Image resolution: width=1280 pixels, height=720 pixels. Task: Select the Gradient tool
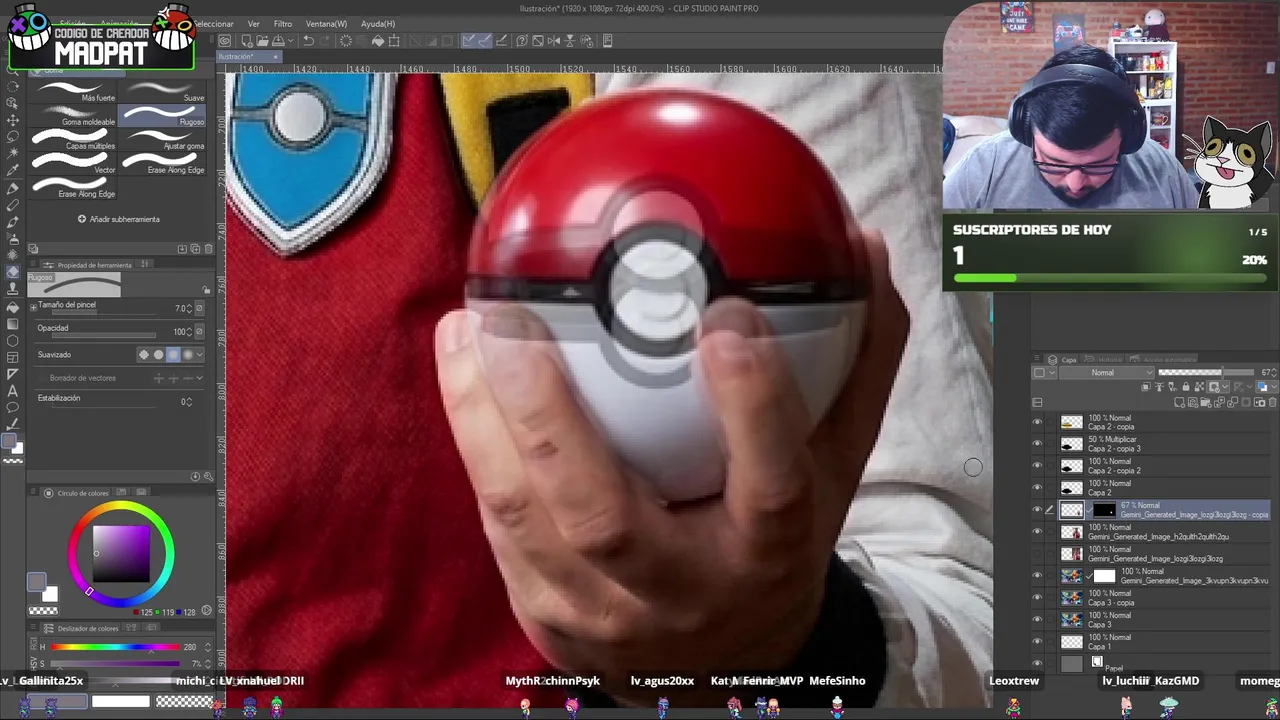pos(13,323)
